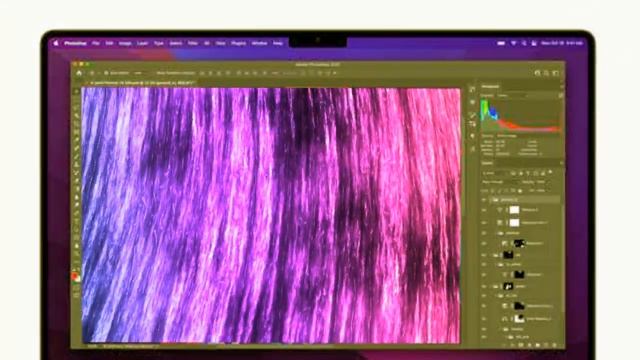Open the Window menu
640x360 pixels.
(x=259, y=43)
